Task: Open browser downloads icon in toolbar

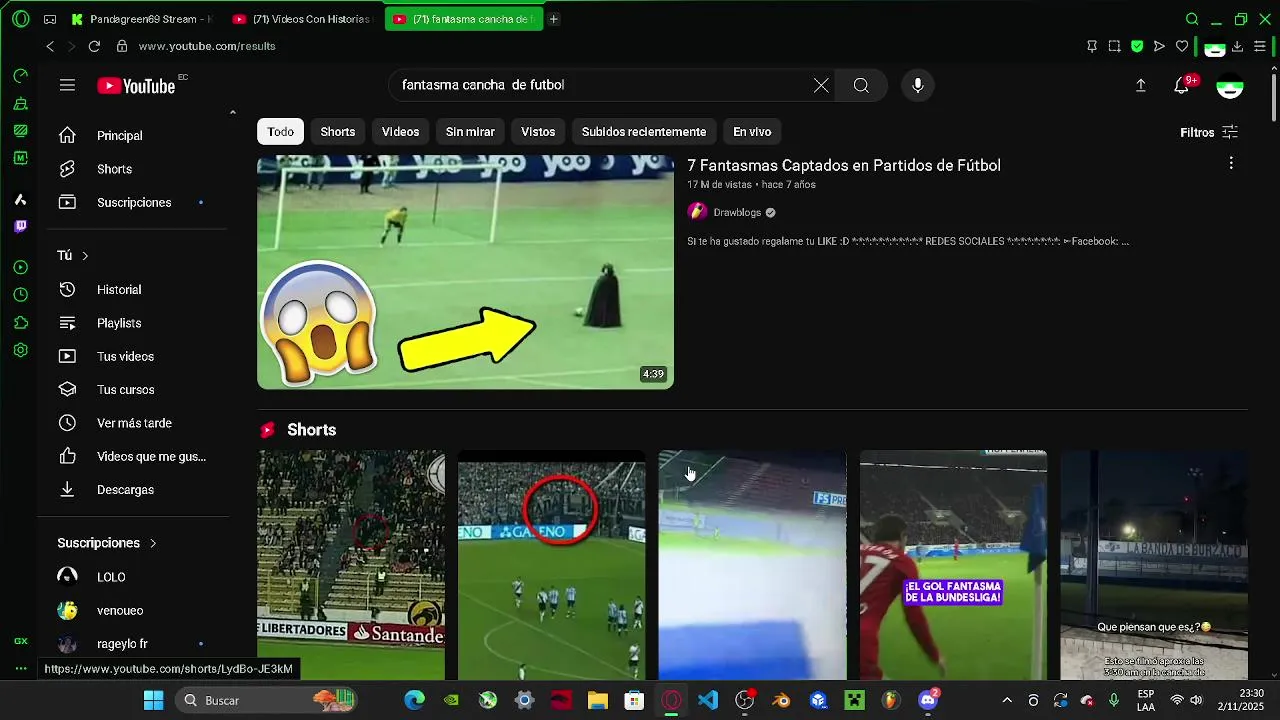Action: (1237, 46)
